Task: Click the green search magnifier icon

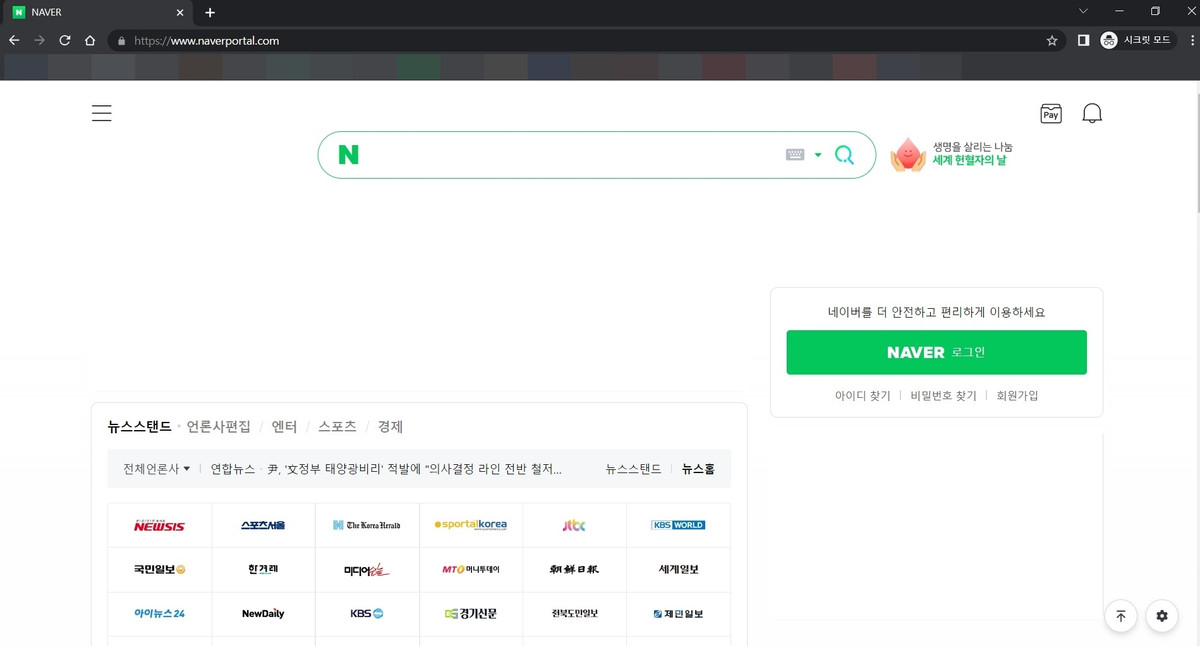Action: [844, 155]
